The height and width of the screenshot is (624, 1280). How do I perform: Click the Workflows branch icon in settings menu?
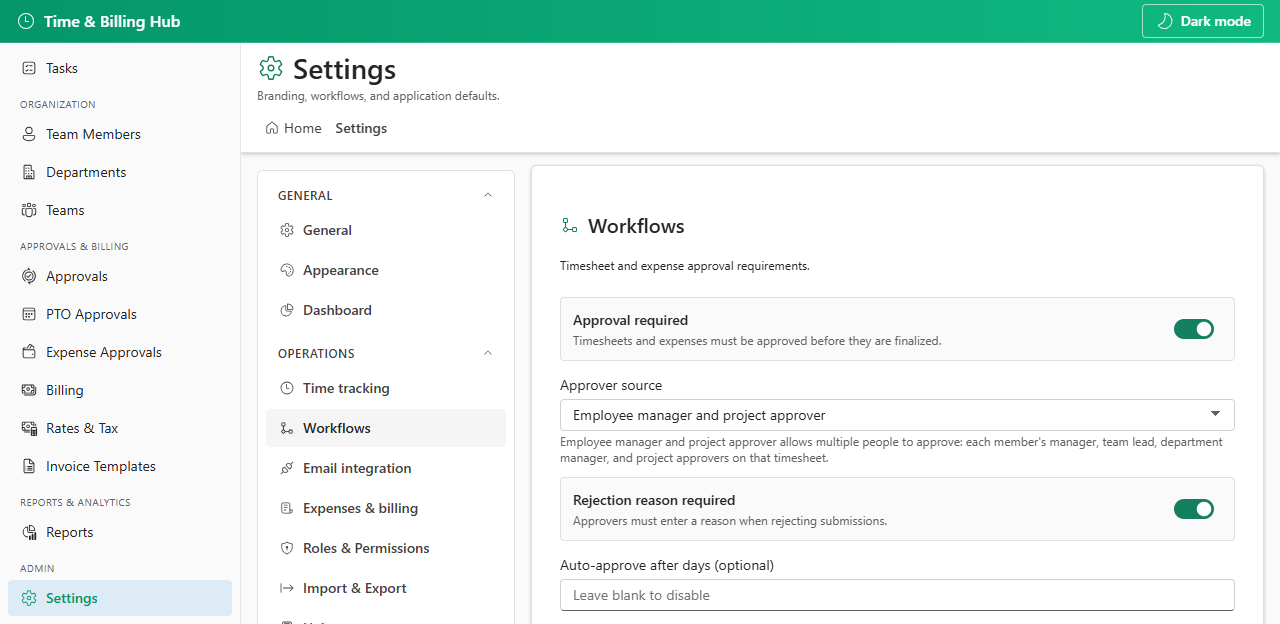point(287,428)
